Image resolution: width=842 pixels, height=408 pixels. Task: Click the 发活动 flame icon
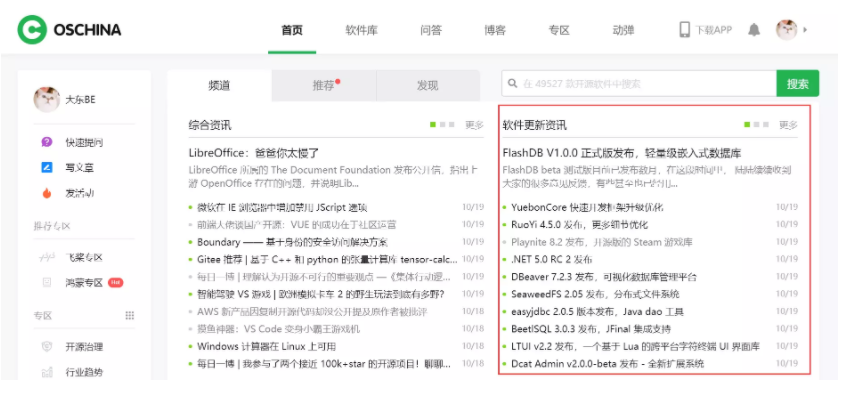[47, 193]
